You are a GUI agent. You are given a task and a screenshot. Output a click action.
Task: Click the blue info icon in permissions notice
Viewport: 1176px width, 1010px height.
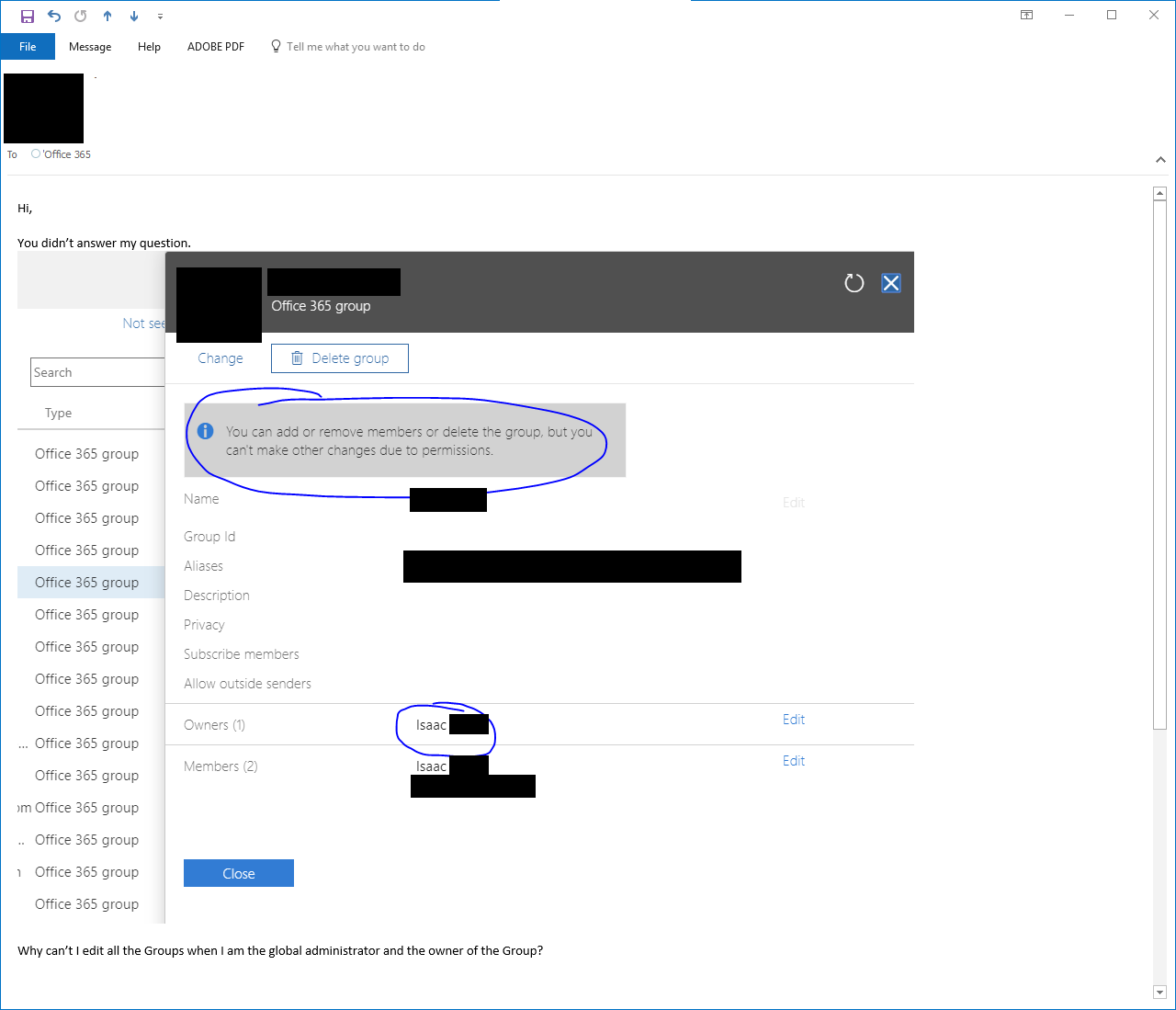pyautogui.click(x=206, y=431)
